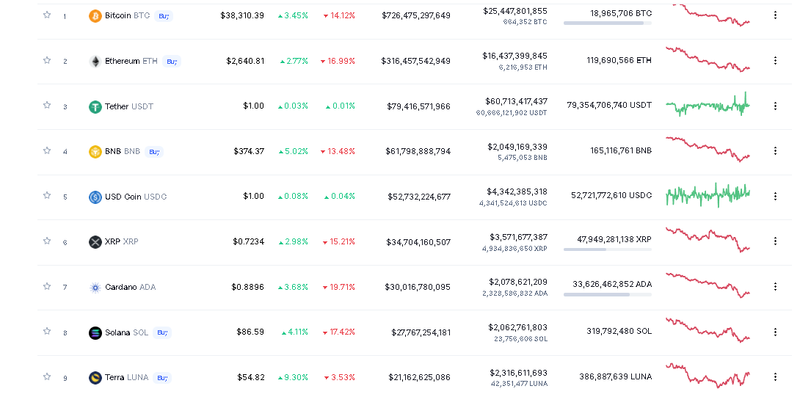Click the Bitcoin orange logo icon
The height and width of the screenshot is (394, 800).
tap(95, 16)
